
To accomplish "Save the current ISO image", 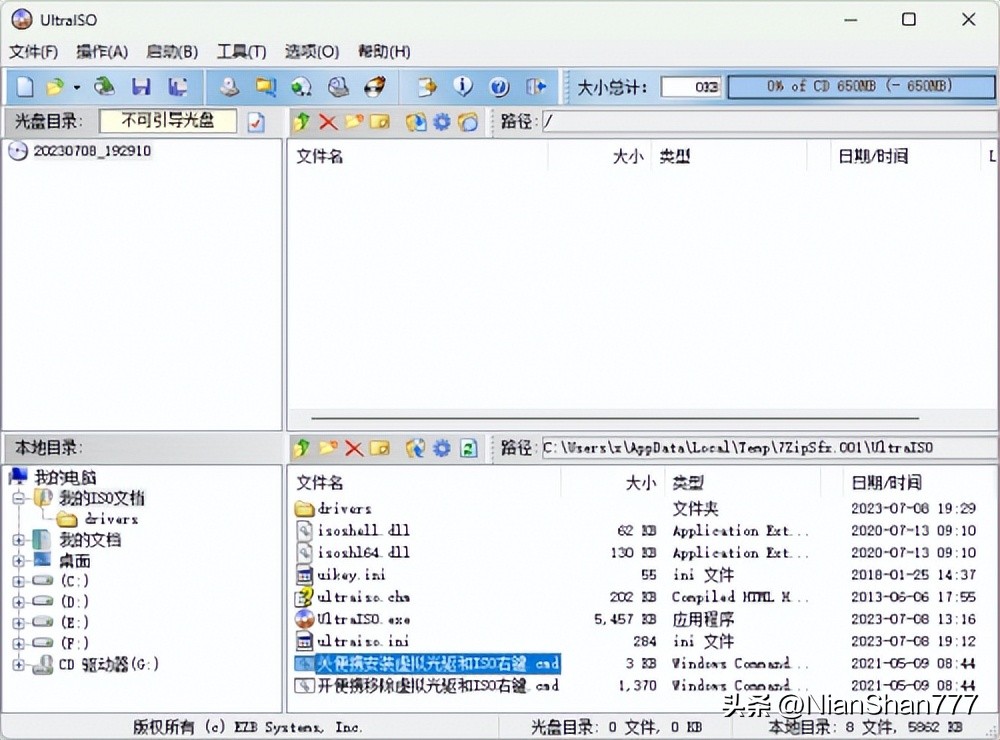I will (x=142, y=87).
